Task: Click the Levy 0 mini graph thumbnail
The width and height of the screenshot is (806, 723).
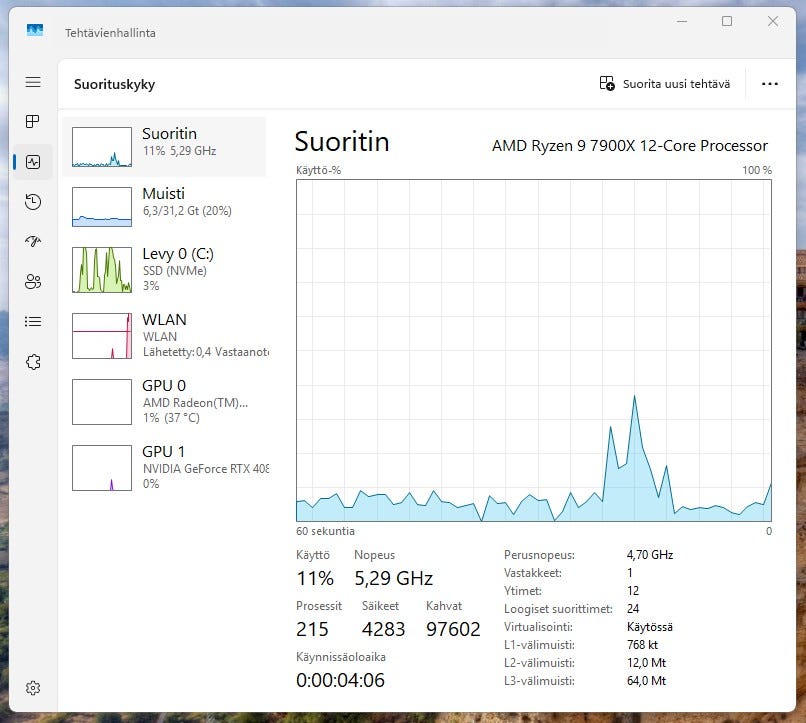Action: 102,270
